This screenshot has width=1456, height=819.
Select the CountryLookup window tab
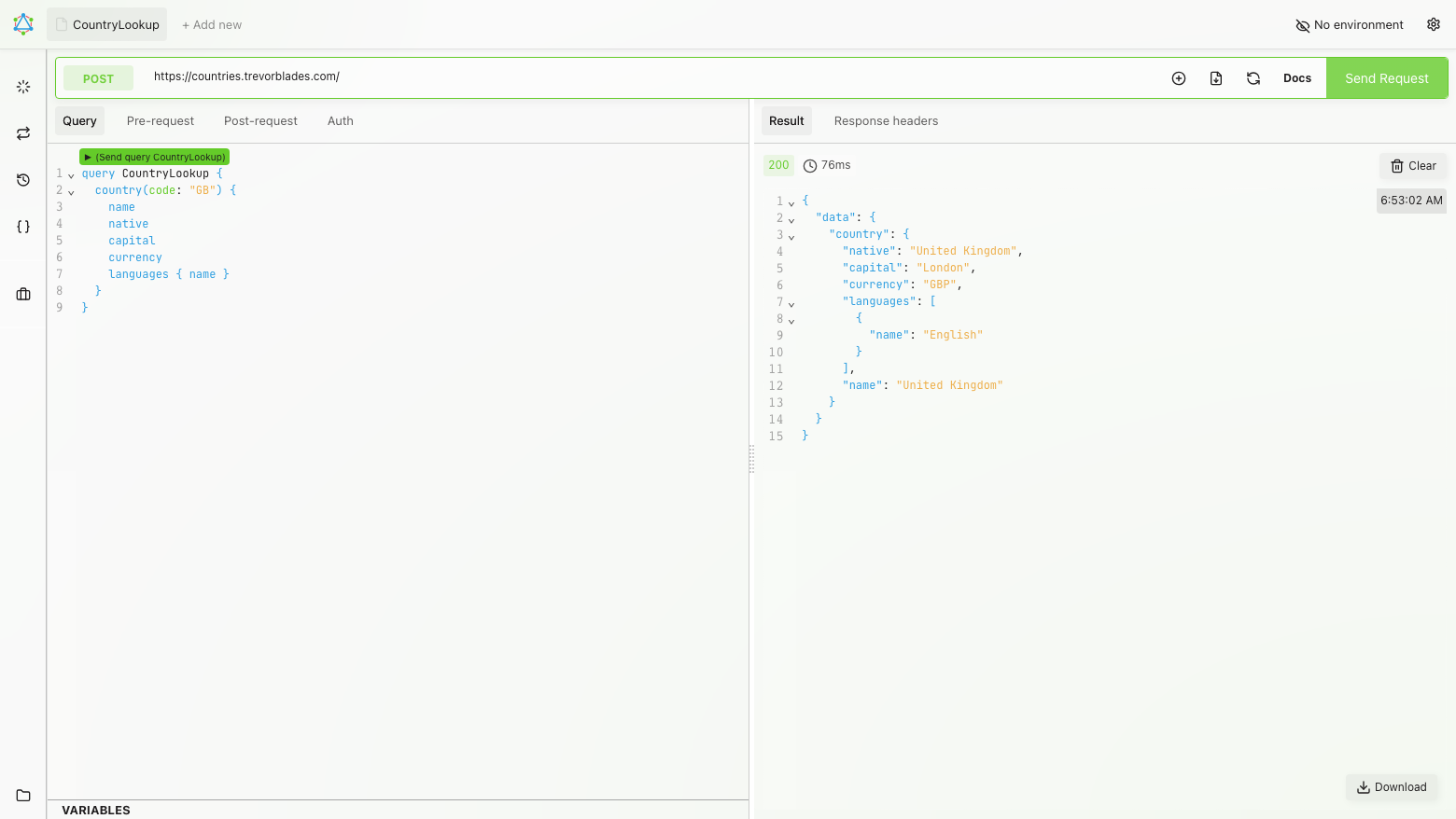point(107,24)
